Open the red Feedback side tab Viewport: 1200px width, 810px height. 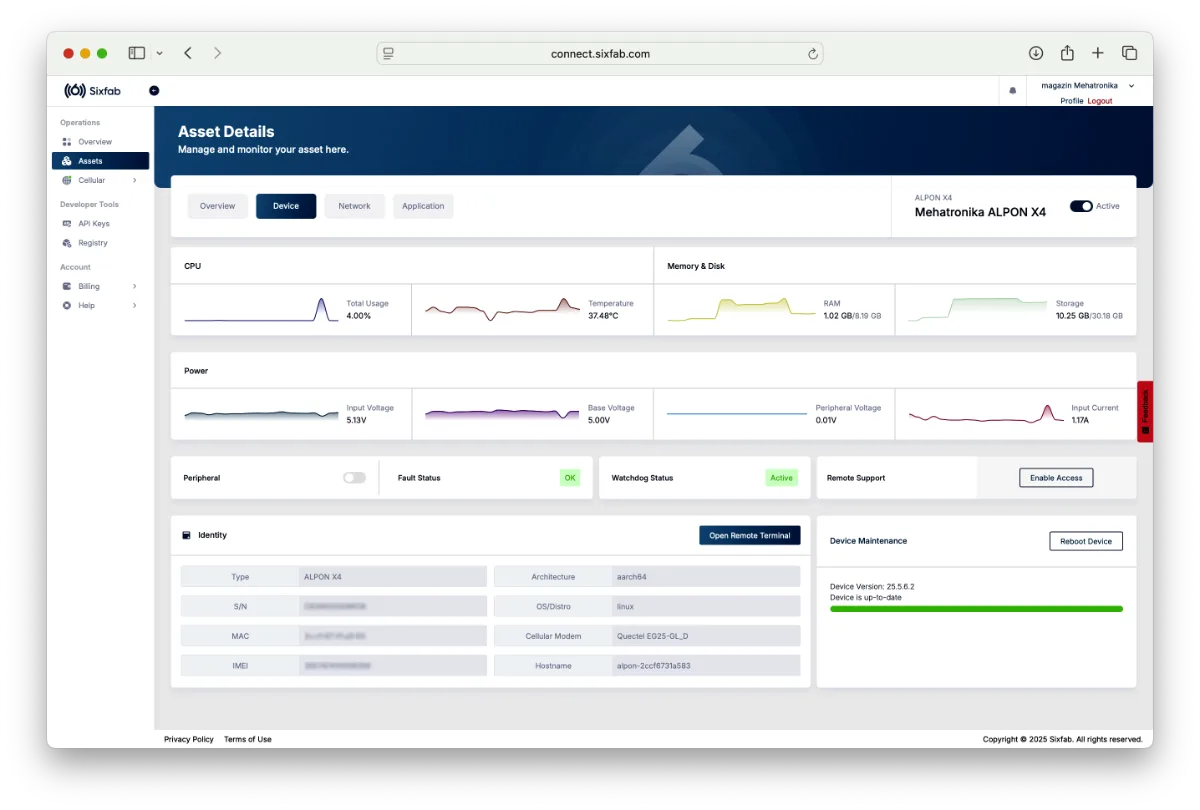(x=1145, y=411)
